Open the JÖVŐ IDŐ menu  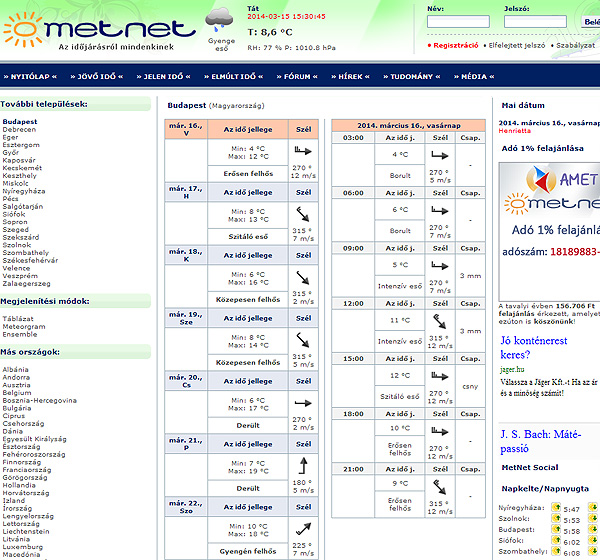click(97, 77)
